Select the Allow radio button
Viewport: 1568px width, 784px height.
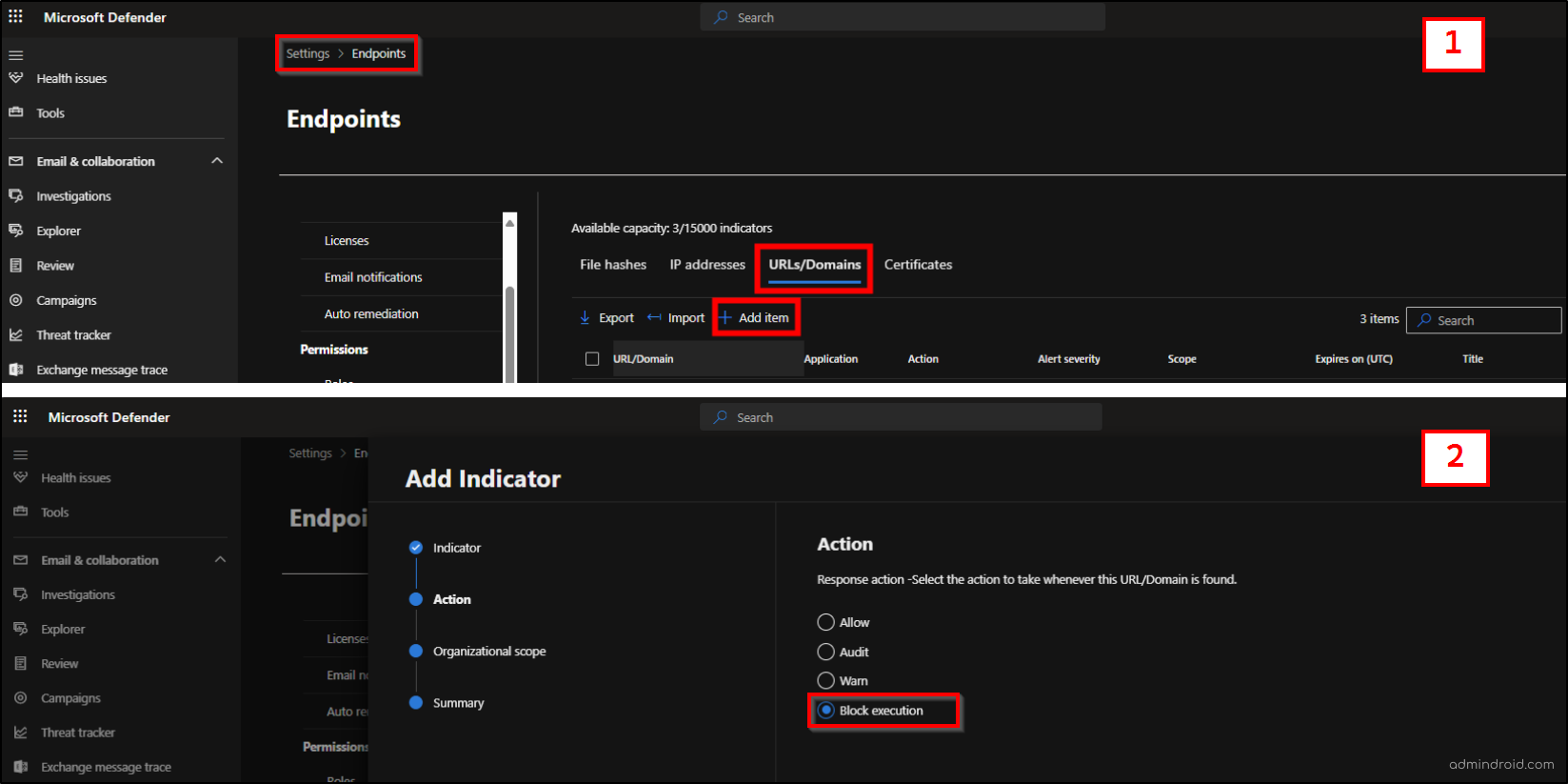(825, 622)
